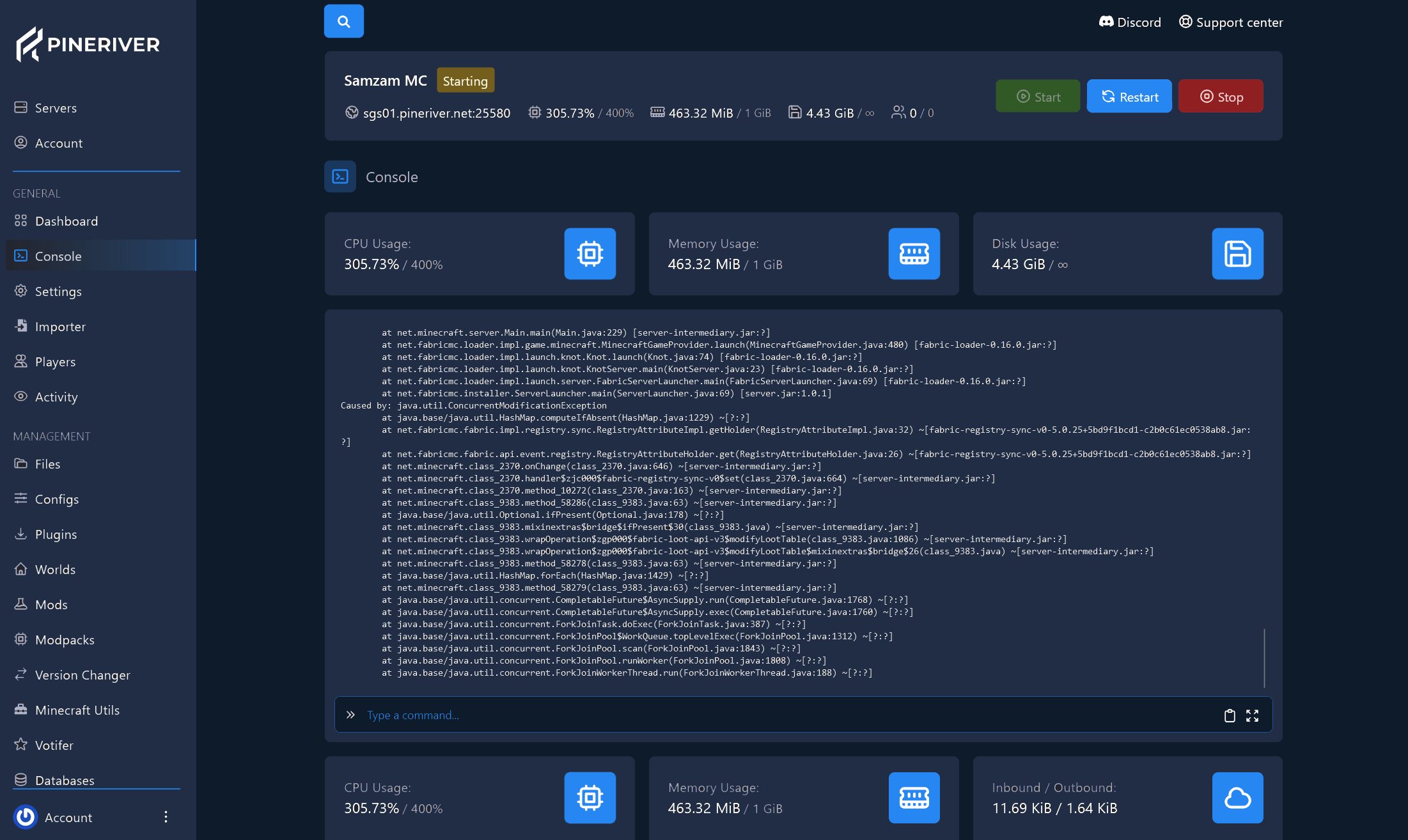
Task: Click the Pineriver logo
Action: point(88,44)
